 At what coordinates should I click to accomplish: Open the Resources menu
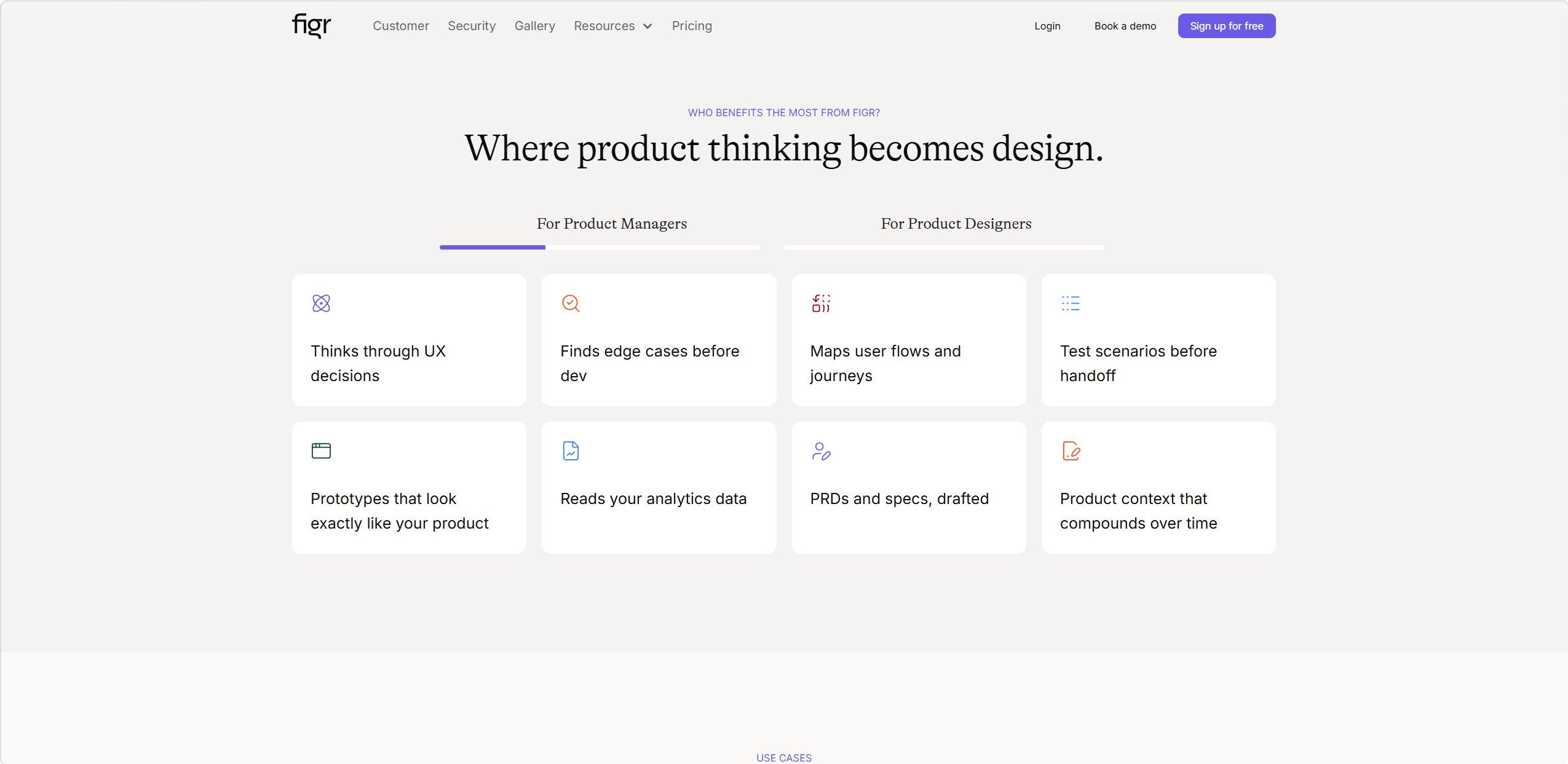pyautogui.click(x=612, y=26)
